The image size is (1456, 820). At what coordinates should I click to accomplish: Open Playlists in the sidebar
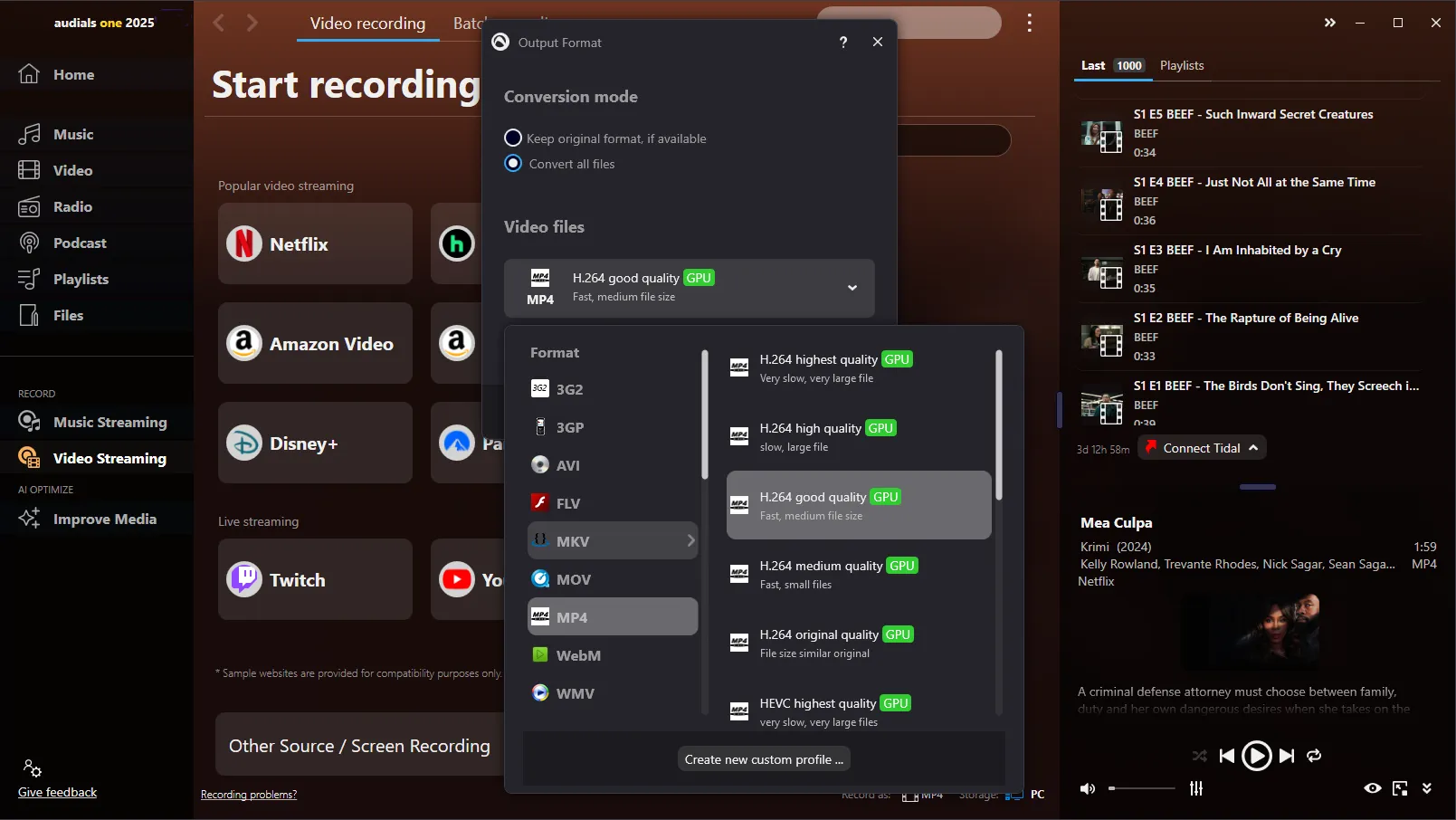[63, 279]
